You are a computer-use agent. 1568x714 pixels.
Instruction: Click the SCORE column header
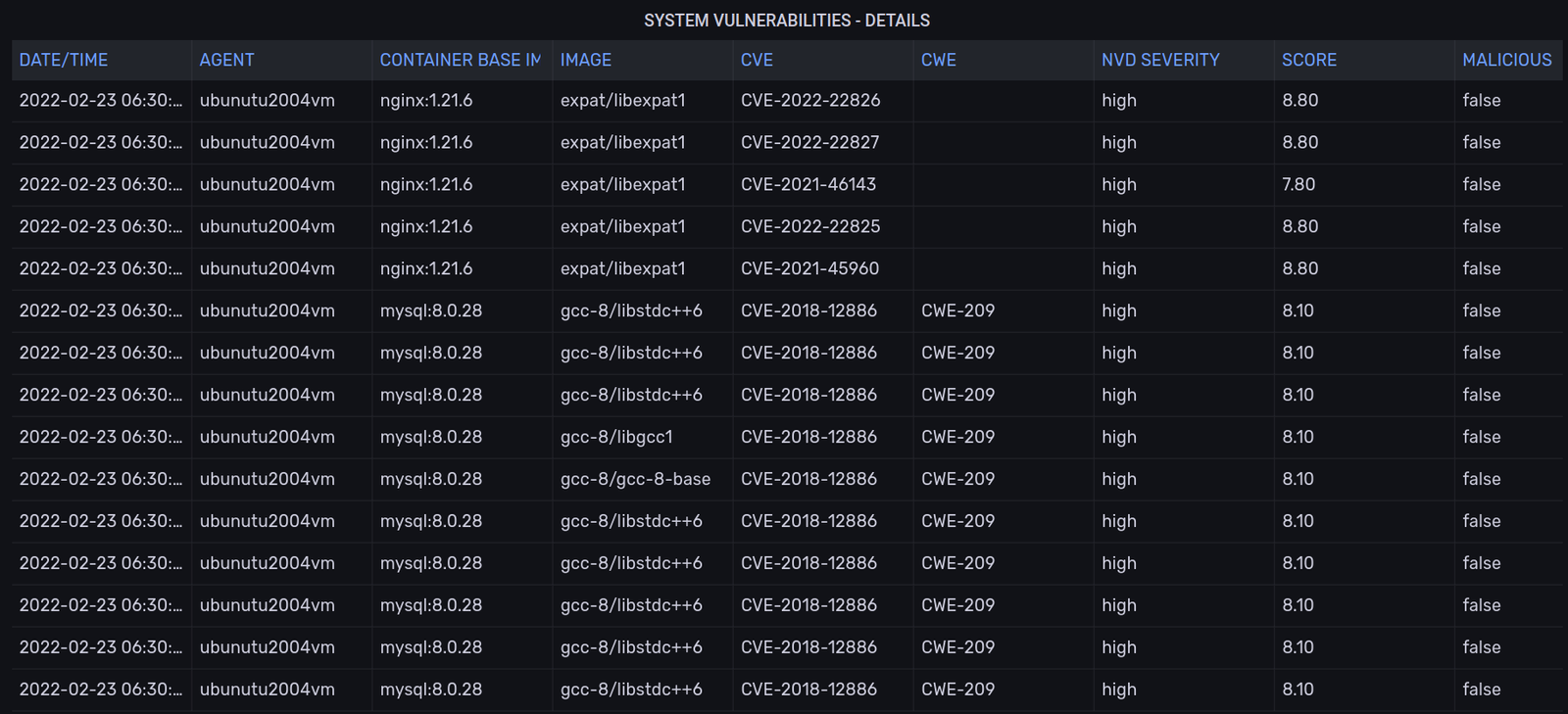click(1308, 60)
